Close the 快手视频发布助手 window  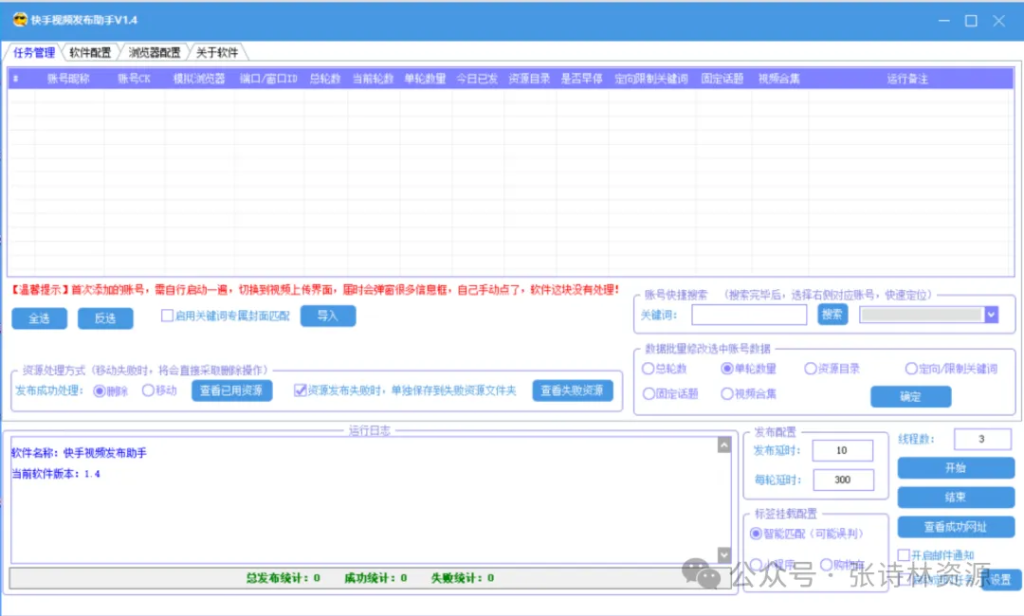pyautogui.click(x=999, y=21)
